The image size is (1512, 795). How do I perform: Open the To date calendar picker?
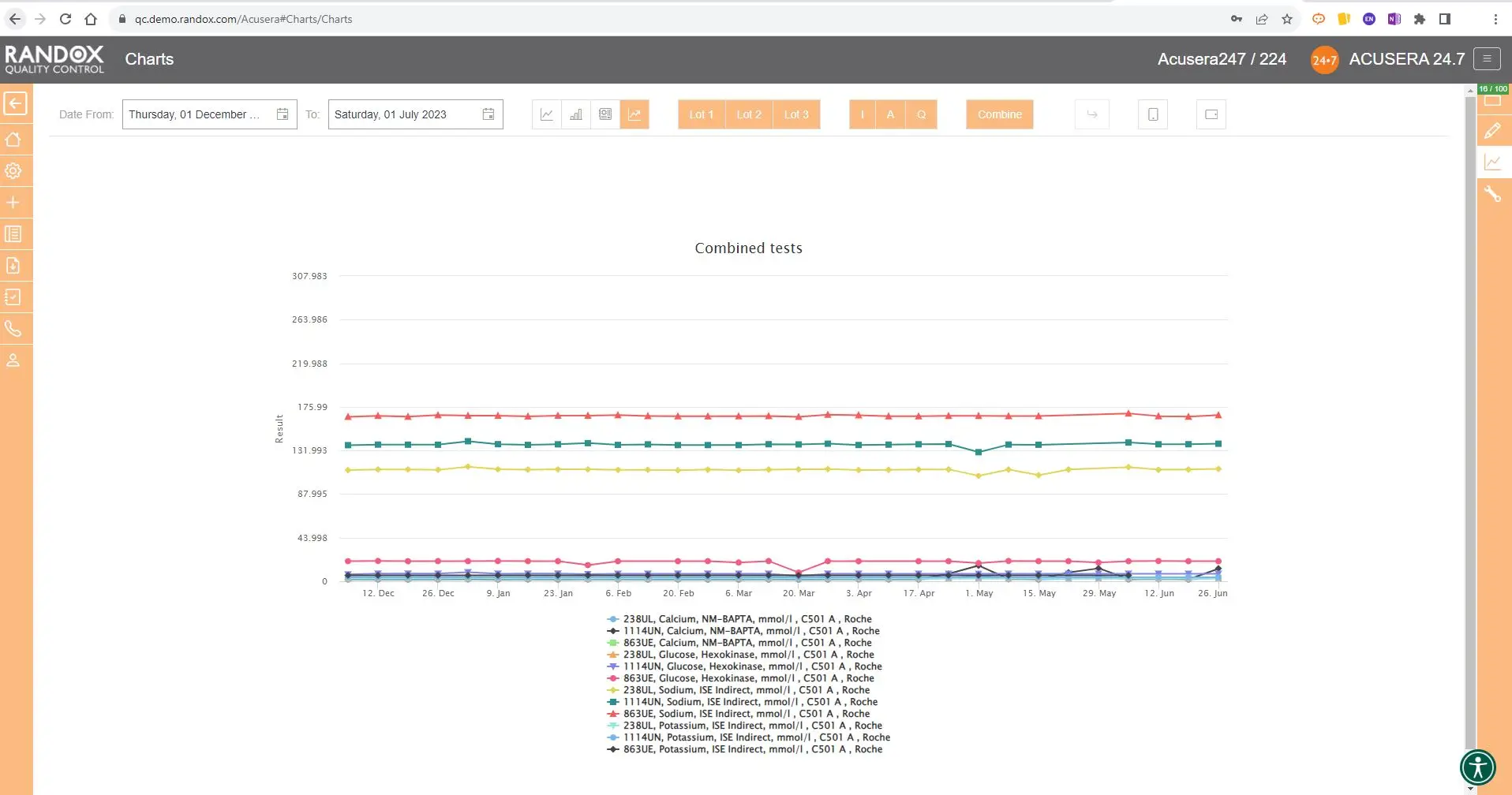488,114
